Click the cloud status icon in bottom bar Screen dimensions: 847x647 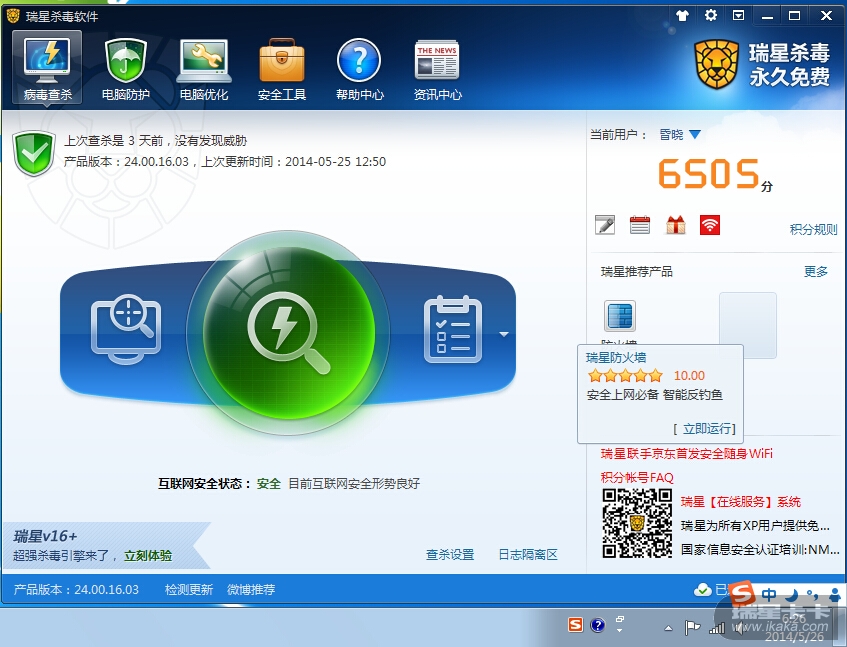[x=702, y=590]
